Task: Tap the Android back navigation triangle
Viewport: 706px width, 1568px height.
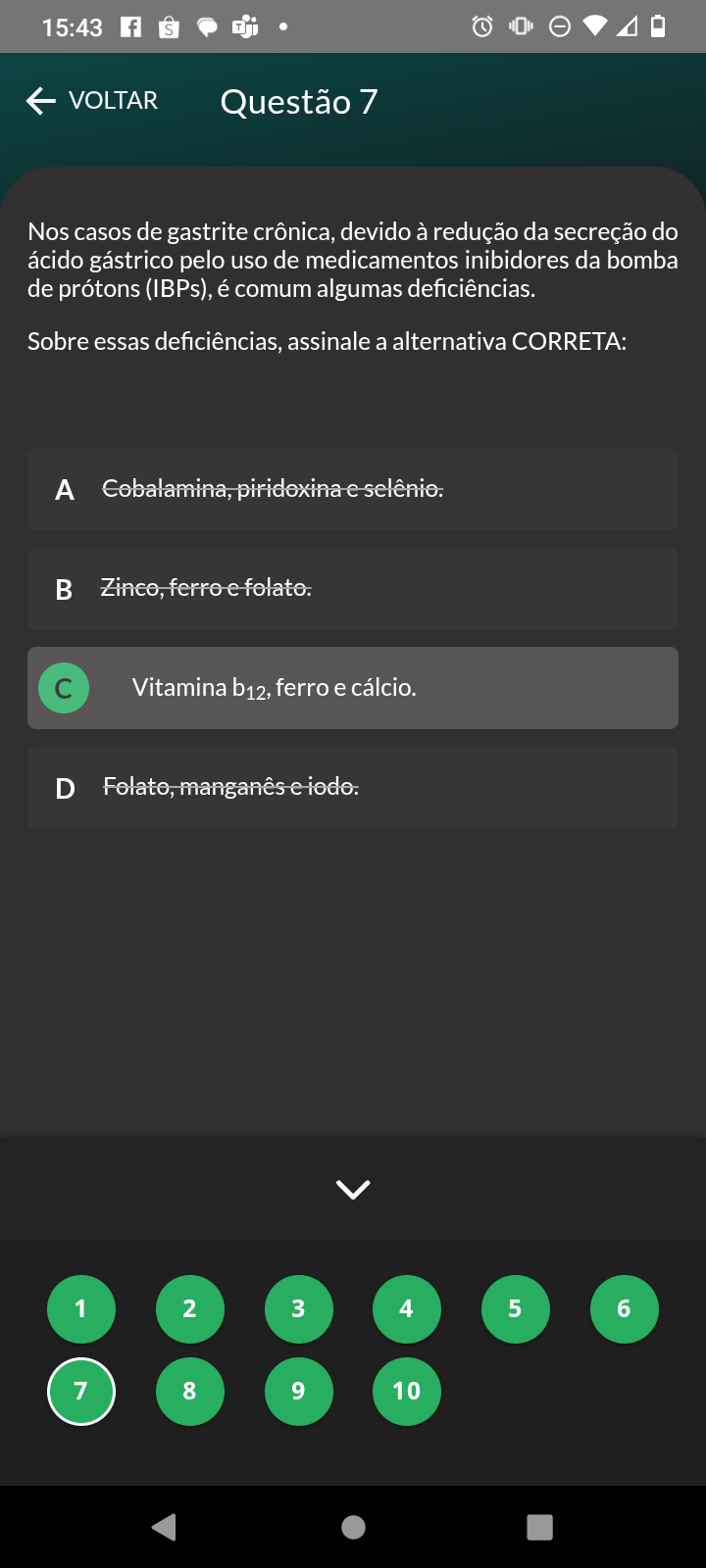Action: pos(164,1527)
